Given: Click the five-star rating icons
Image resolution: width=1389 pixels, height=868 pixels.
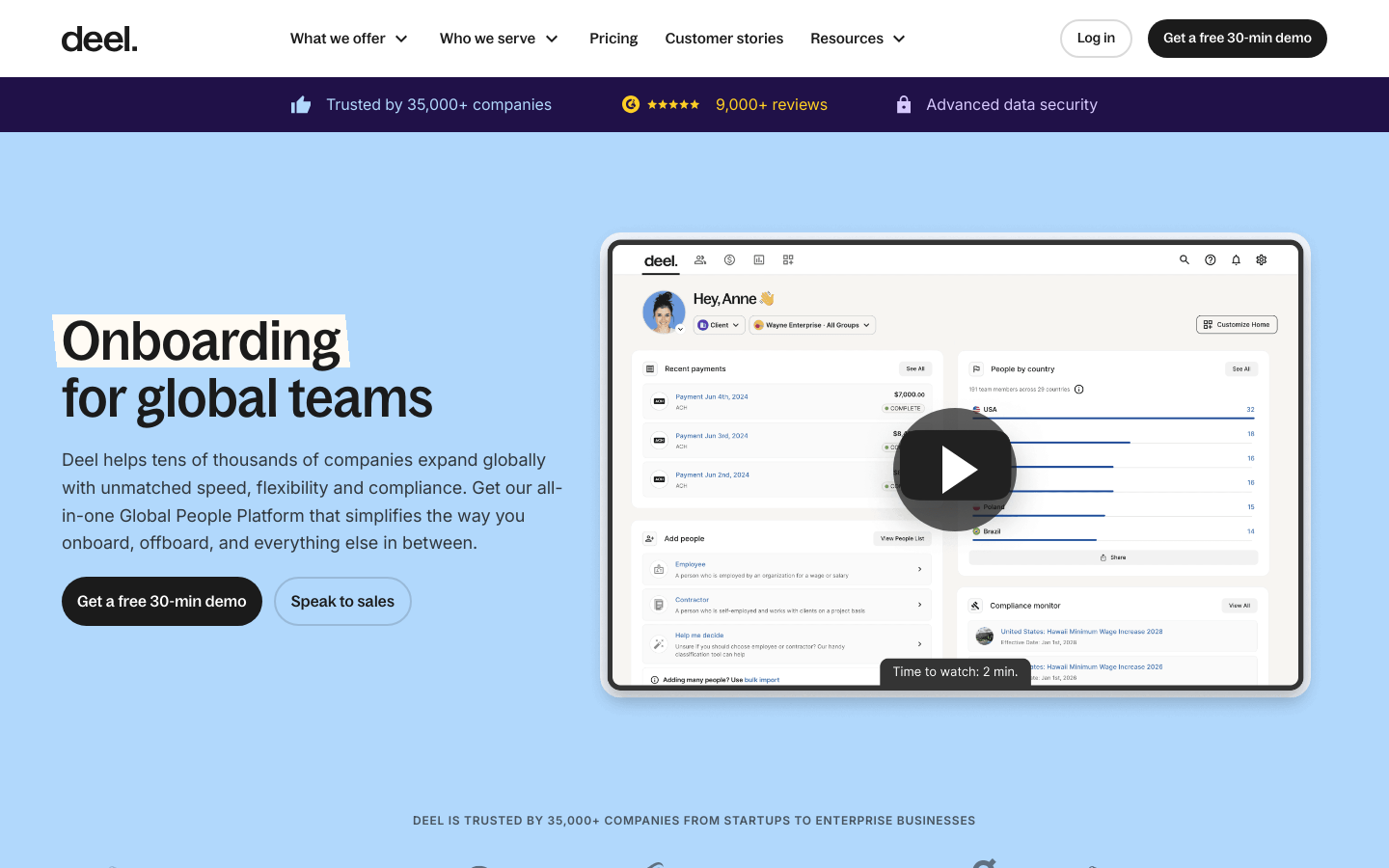Looking at the screenshot, I should coord(673,105).
